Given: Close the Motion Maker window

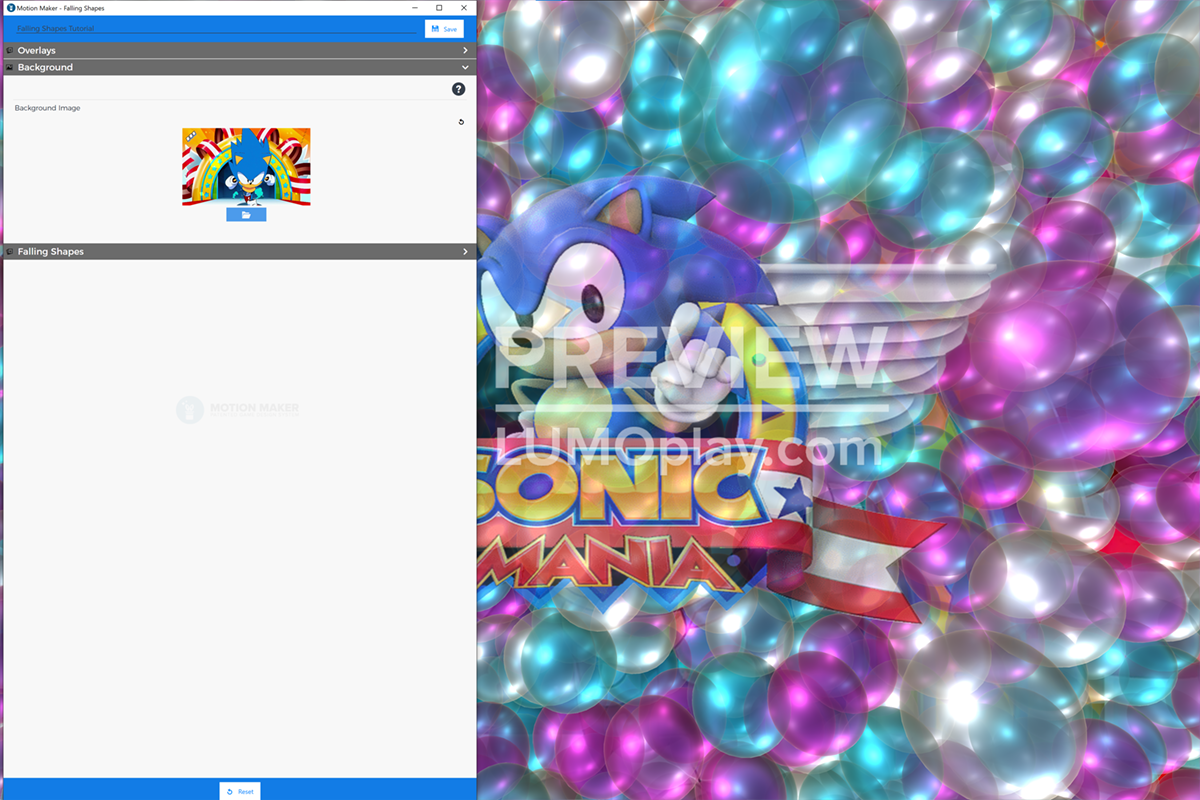Looking at the screenshot, I should click(463, 7).
